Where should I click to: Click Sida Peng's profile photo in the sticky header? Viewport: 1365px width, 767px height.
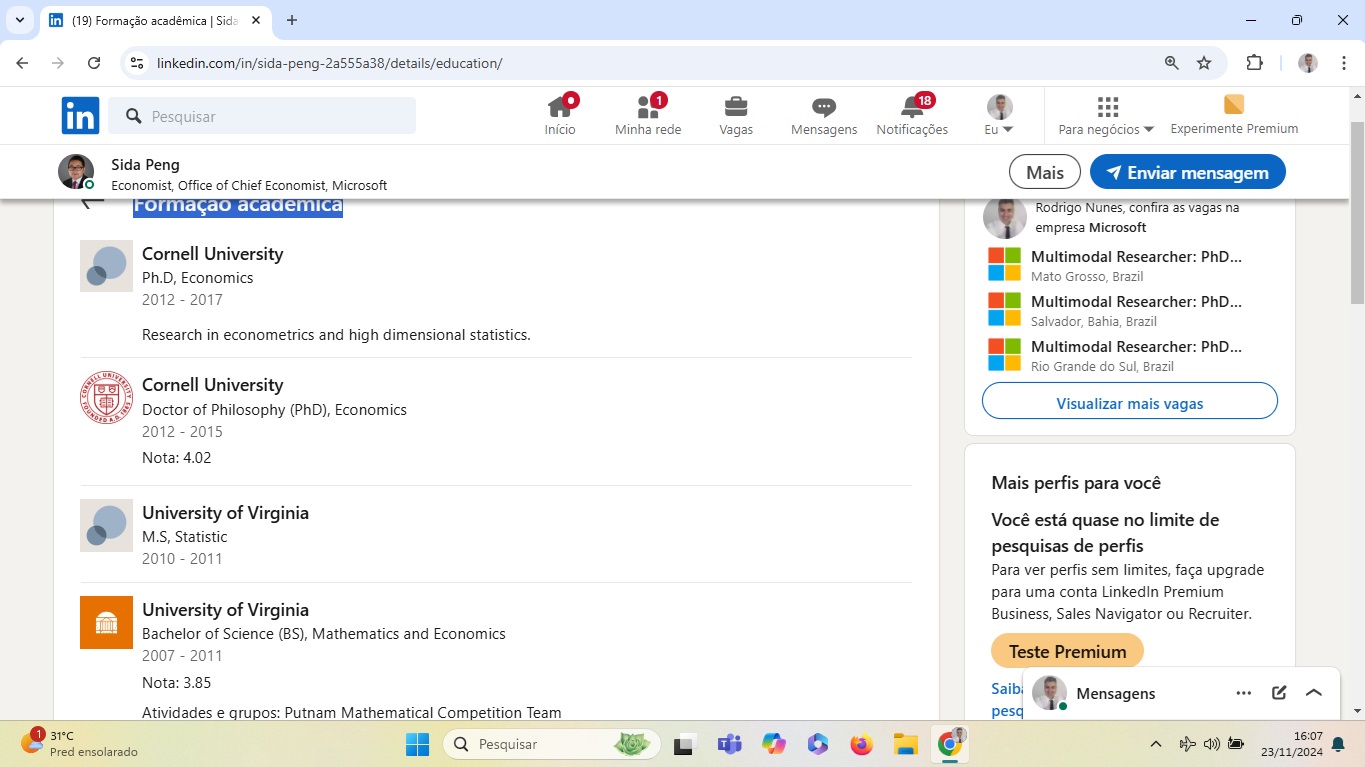pos(76,172)
